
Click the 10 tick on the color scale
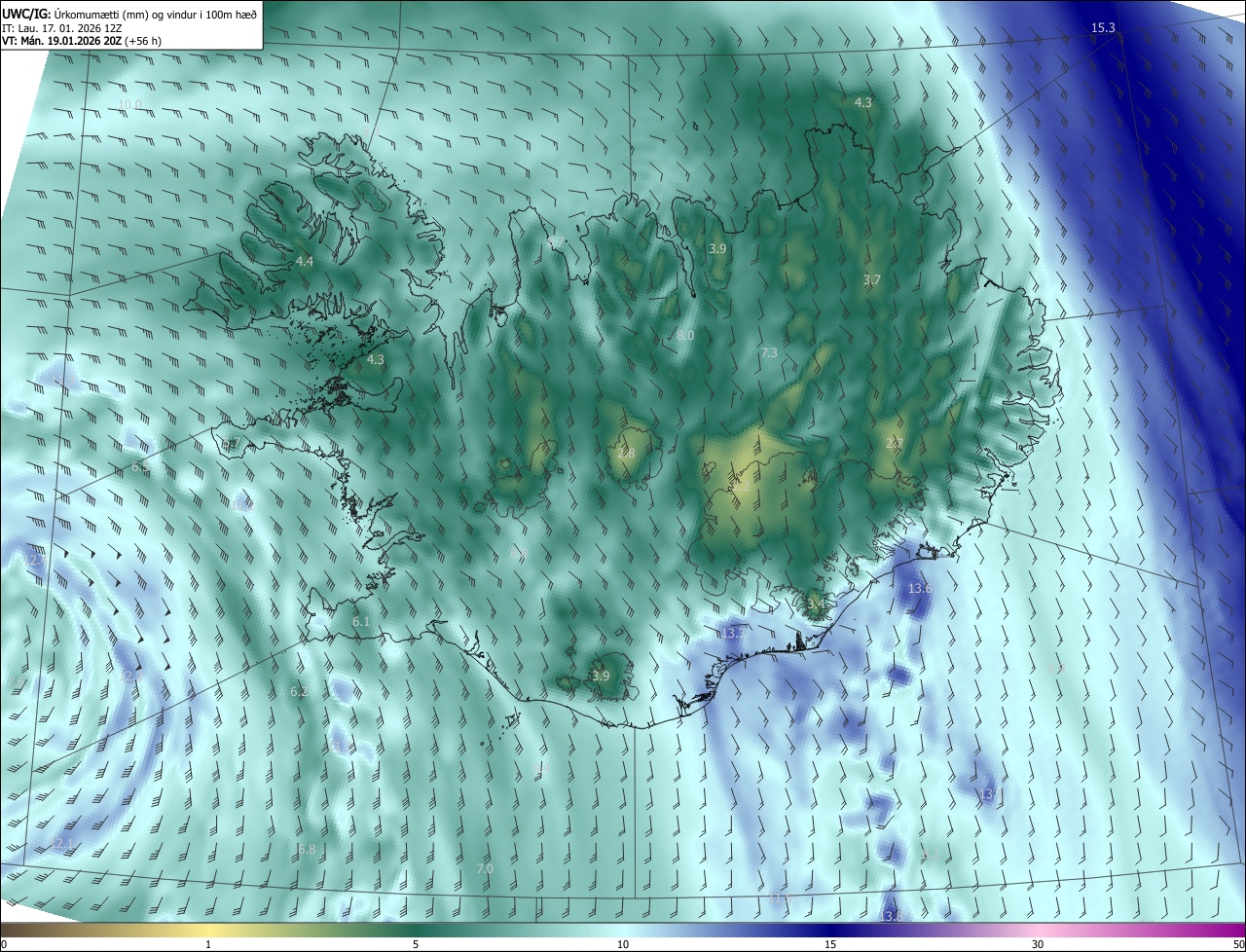tap(623, 944)
